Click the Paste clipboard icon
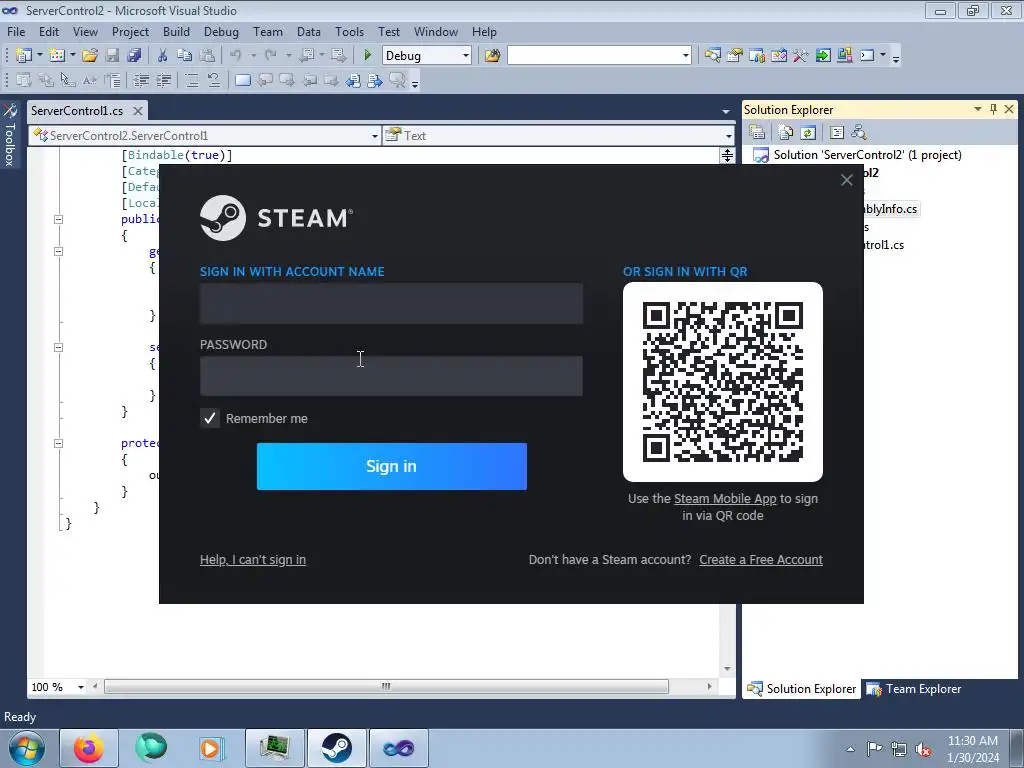Viewport: 1024px width, 768px height. (x=207, y=56)
